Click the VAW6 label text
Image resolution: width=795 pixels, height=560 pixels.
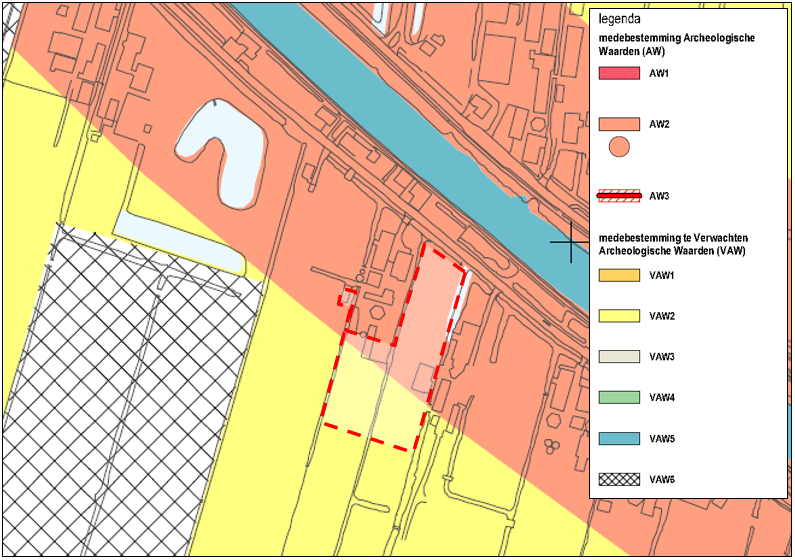pyautogui.click(x=662, y=479)
